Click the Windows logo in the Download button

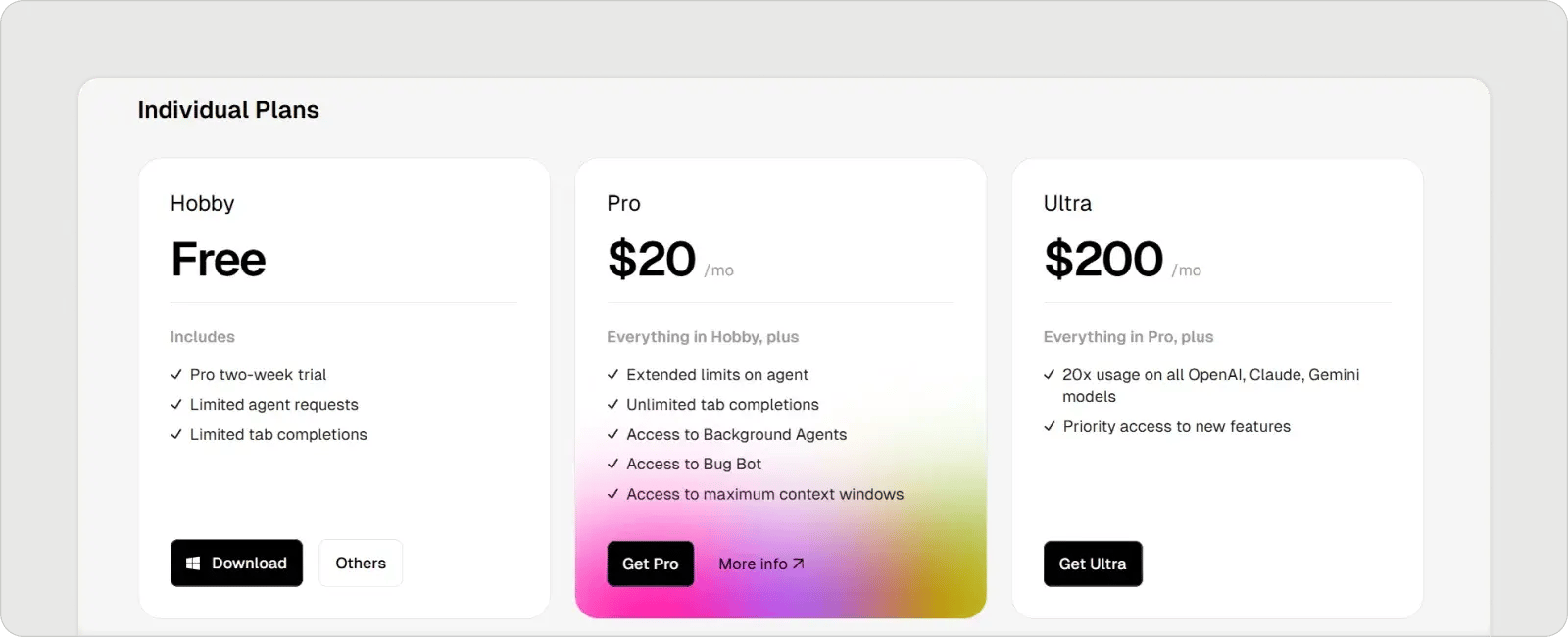pyautogui.click(x=193, y=563)
